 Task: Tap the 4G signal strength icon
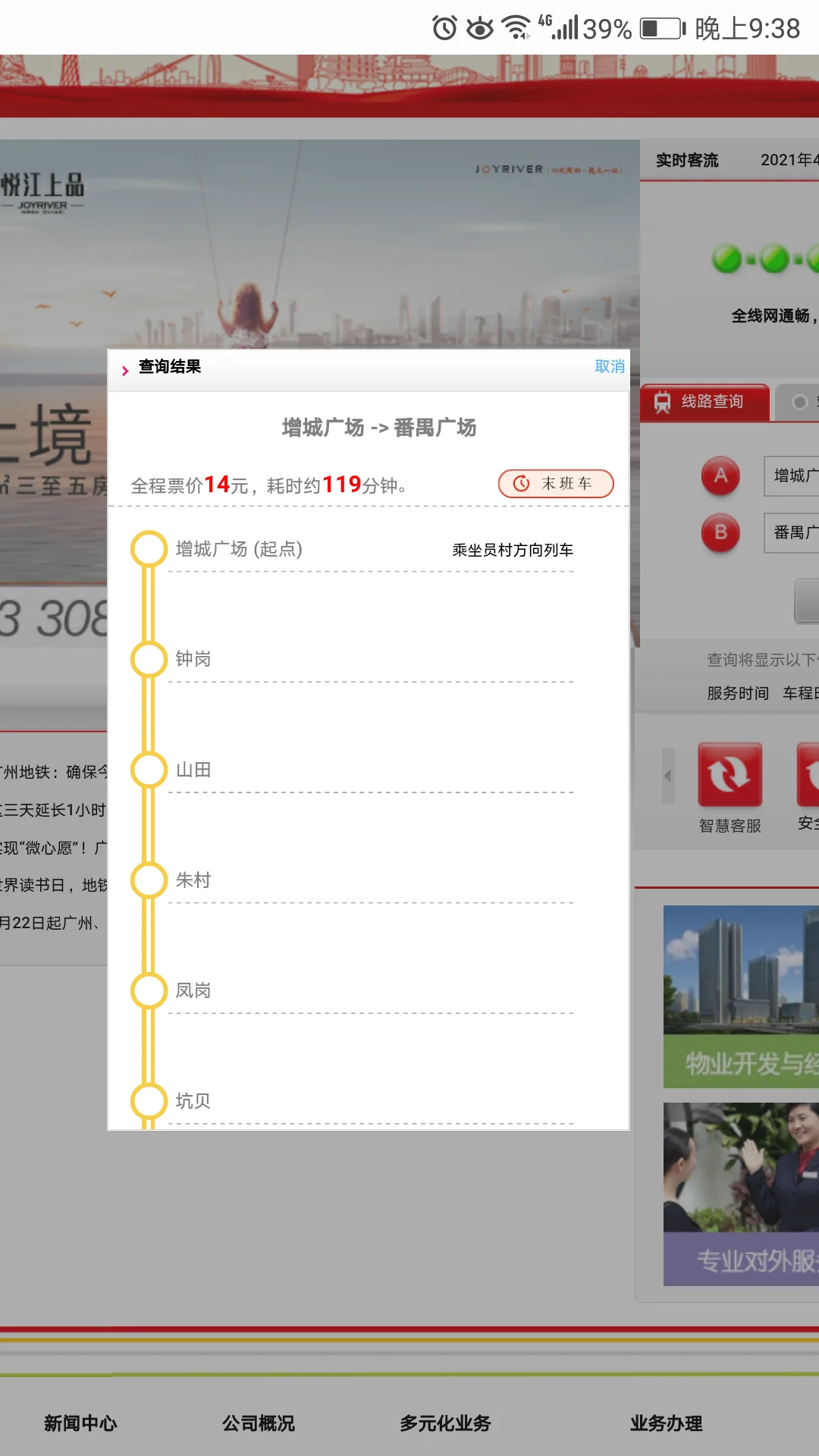point(558,27)
